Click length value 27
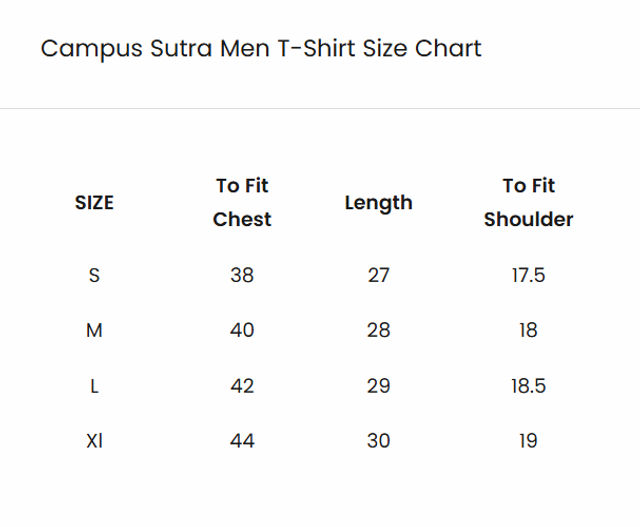This screenshot has height=527, width=640. 378,275
